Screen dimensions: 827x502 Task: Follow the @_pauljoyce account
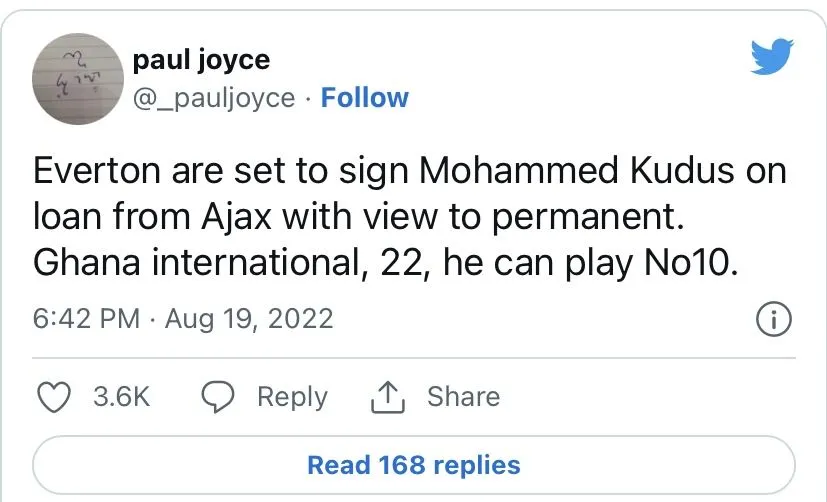(364, 98)
